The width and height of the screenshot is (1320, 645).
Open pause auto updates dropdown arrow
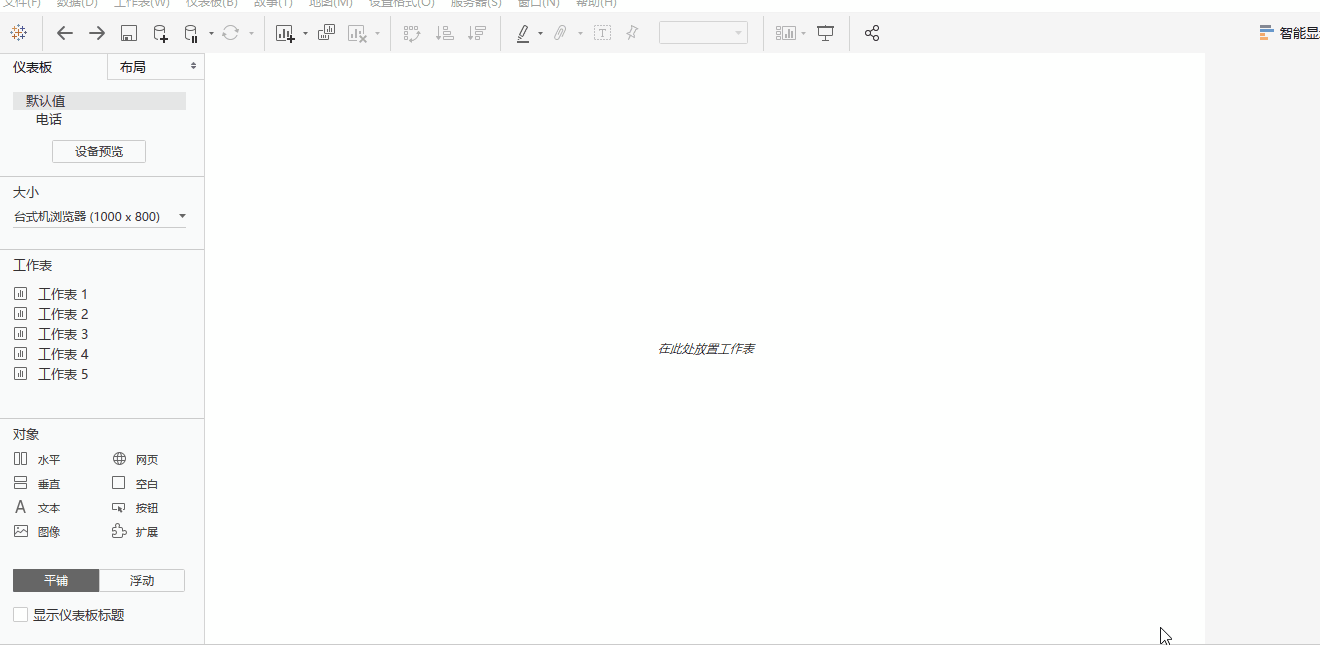211,33
